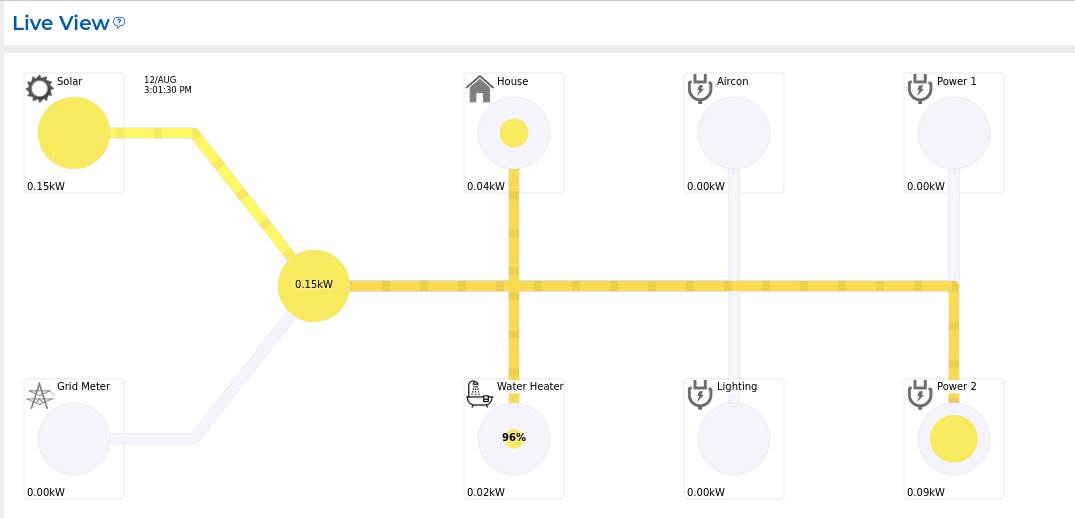Click the House icon
This screenshot has width=1075, height=518.
click(480, 89)
